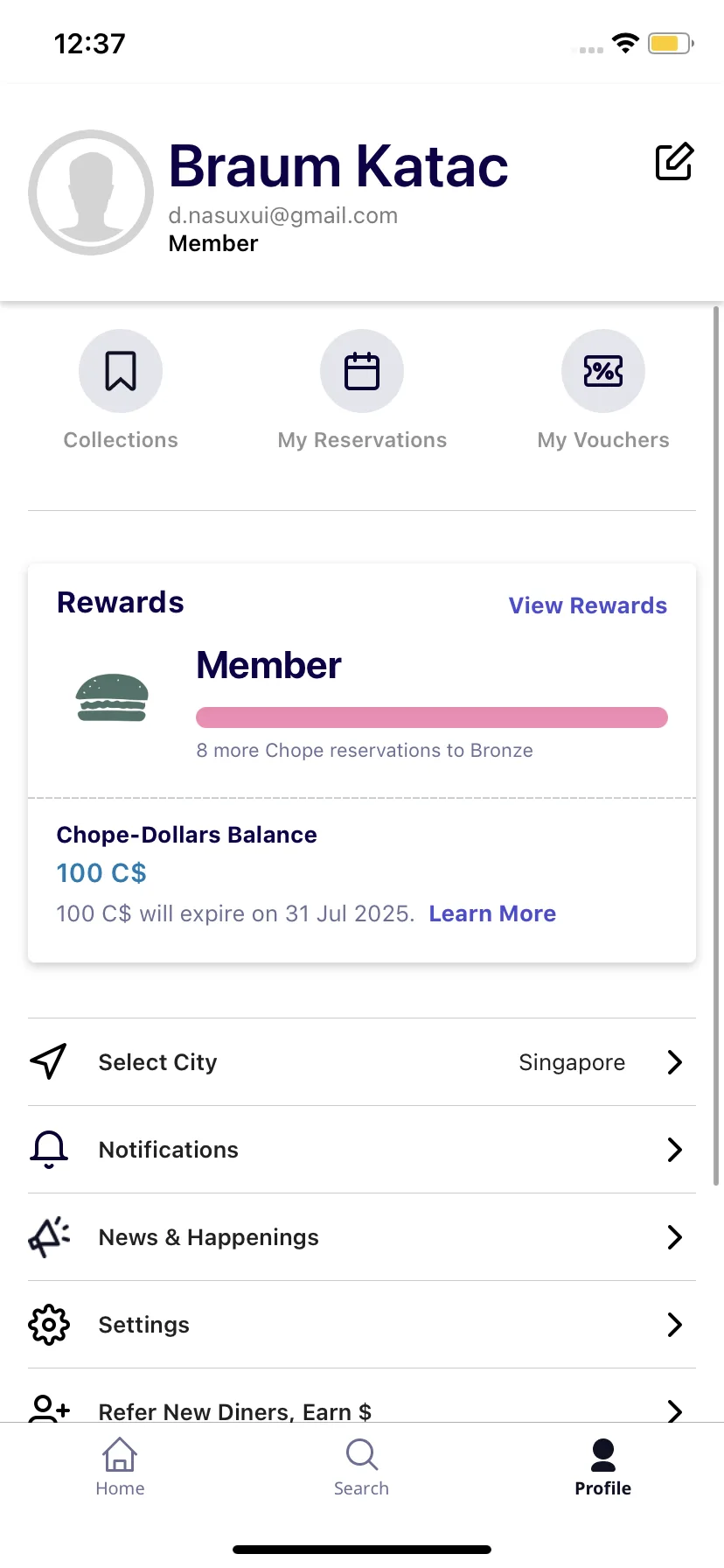Select the Profile tab
This screenshot has height=1568, width=724.
click(x=602, y=1467)
